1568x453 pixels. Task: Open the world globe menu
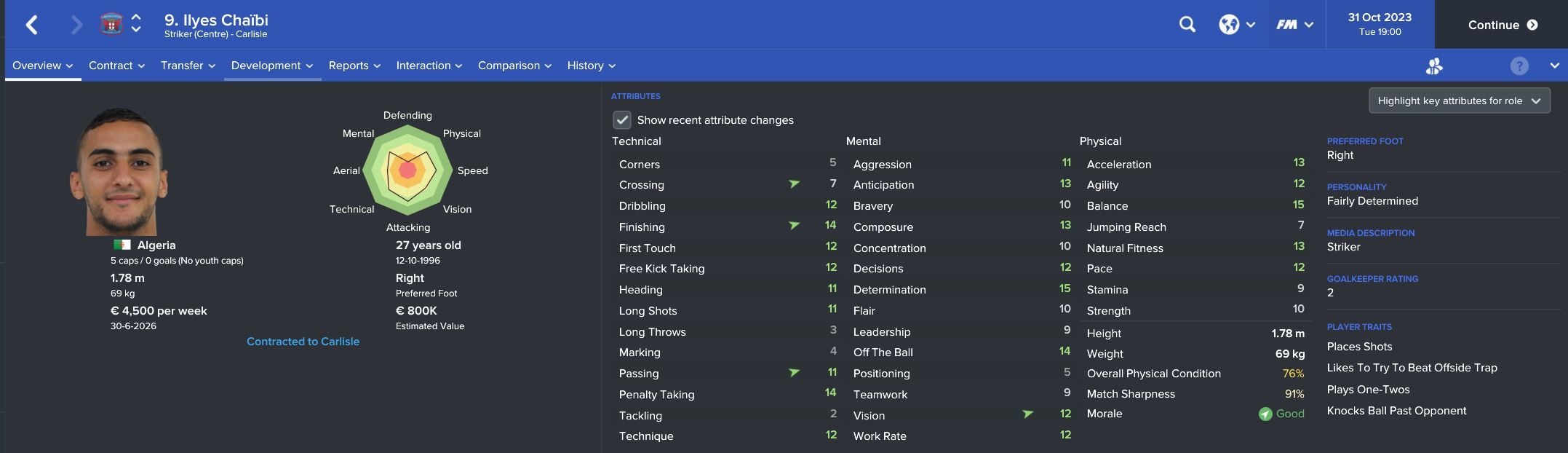click(x=1236, y=24)
